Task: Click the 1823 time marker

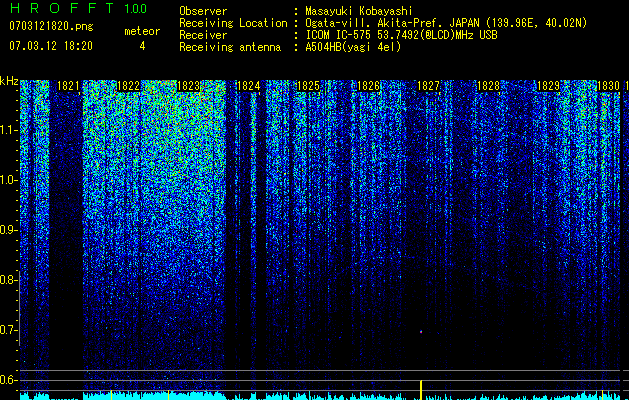Action: point(188,86)
